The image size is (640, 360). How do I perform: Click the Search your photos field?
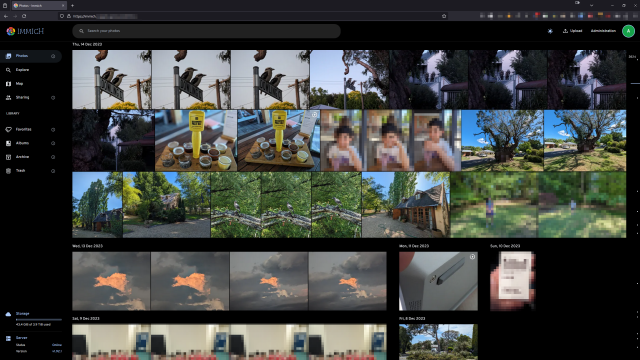(207, 31)
